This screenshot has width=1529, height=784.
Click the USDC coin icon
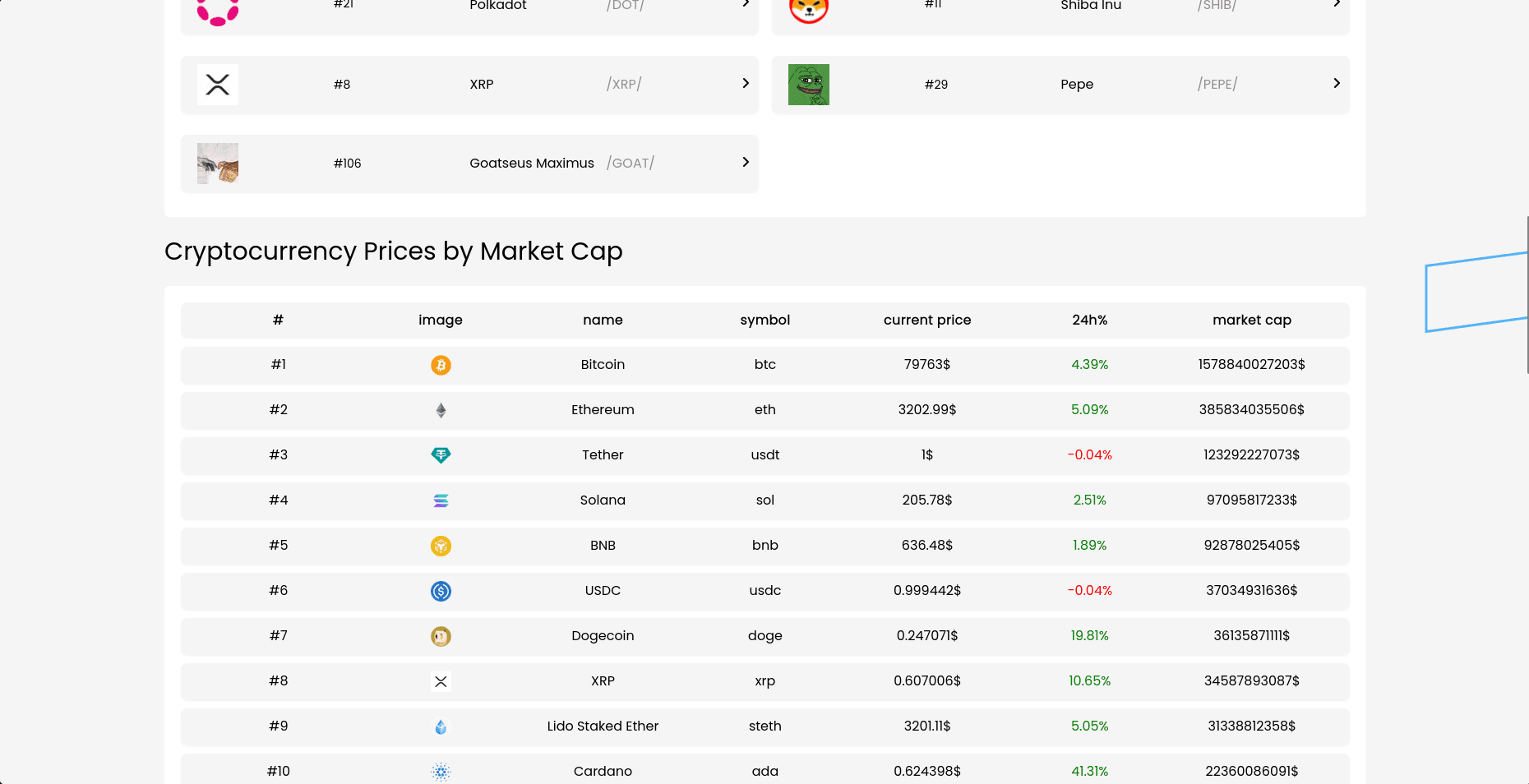point(441,591)
